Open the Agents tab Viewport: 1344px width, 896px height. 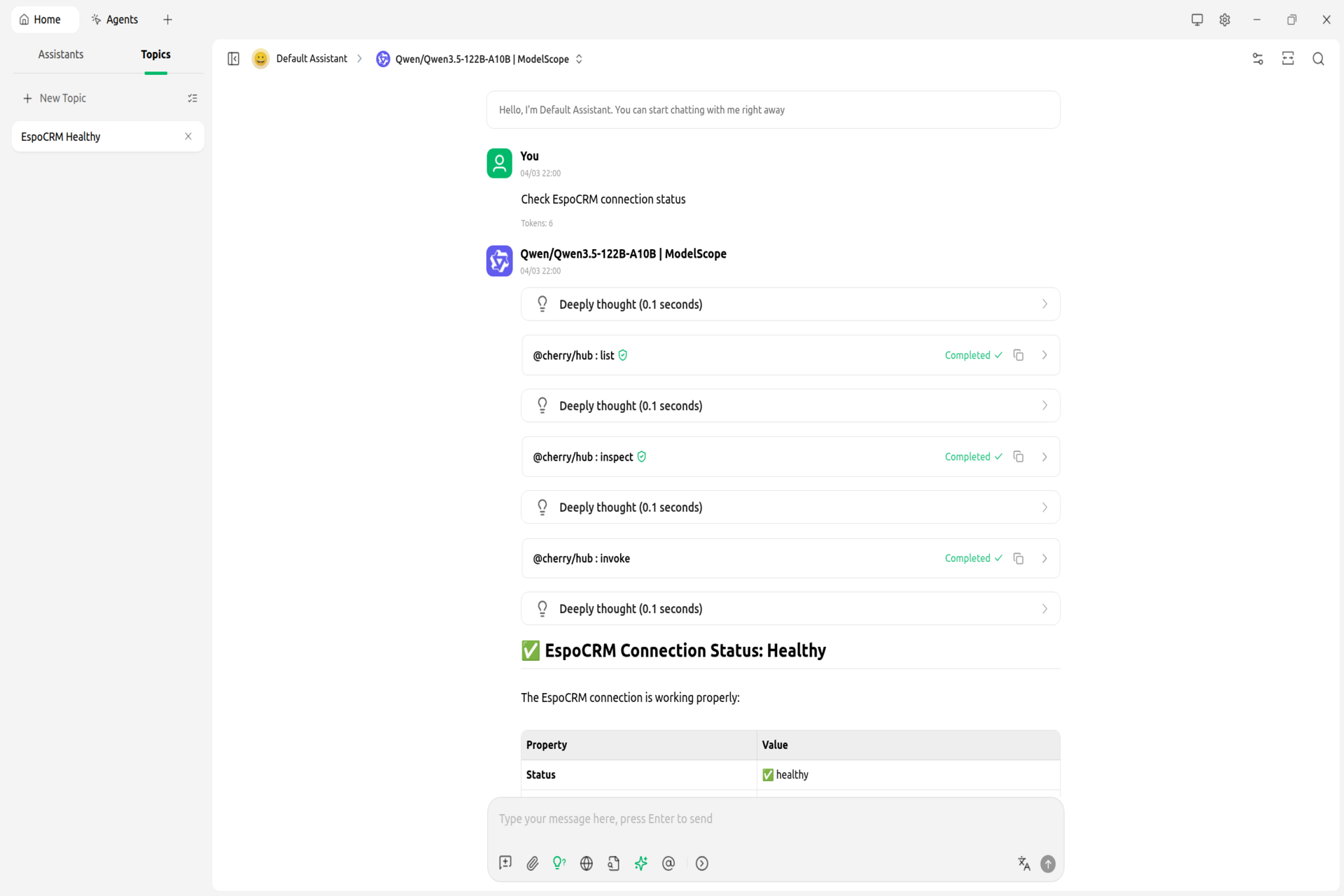coord(115,20)
